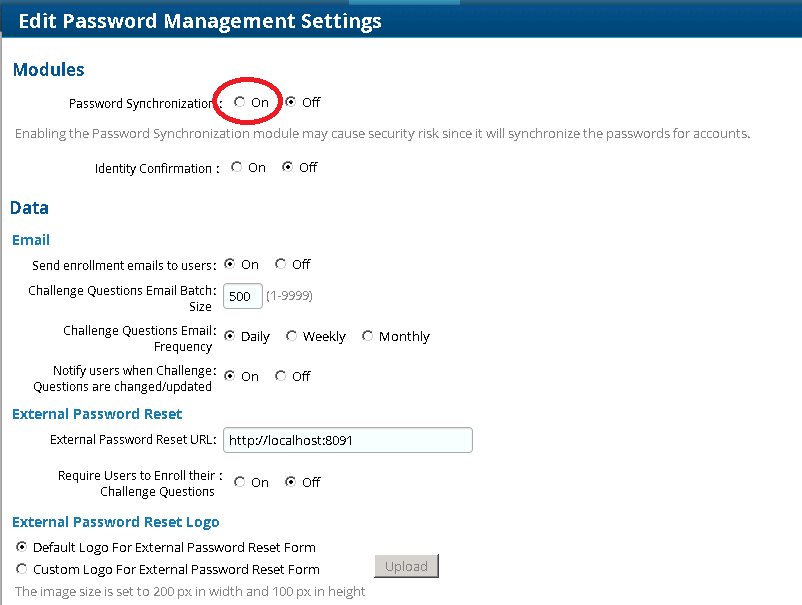Disable enrollment emails to users

281,264
